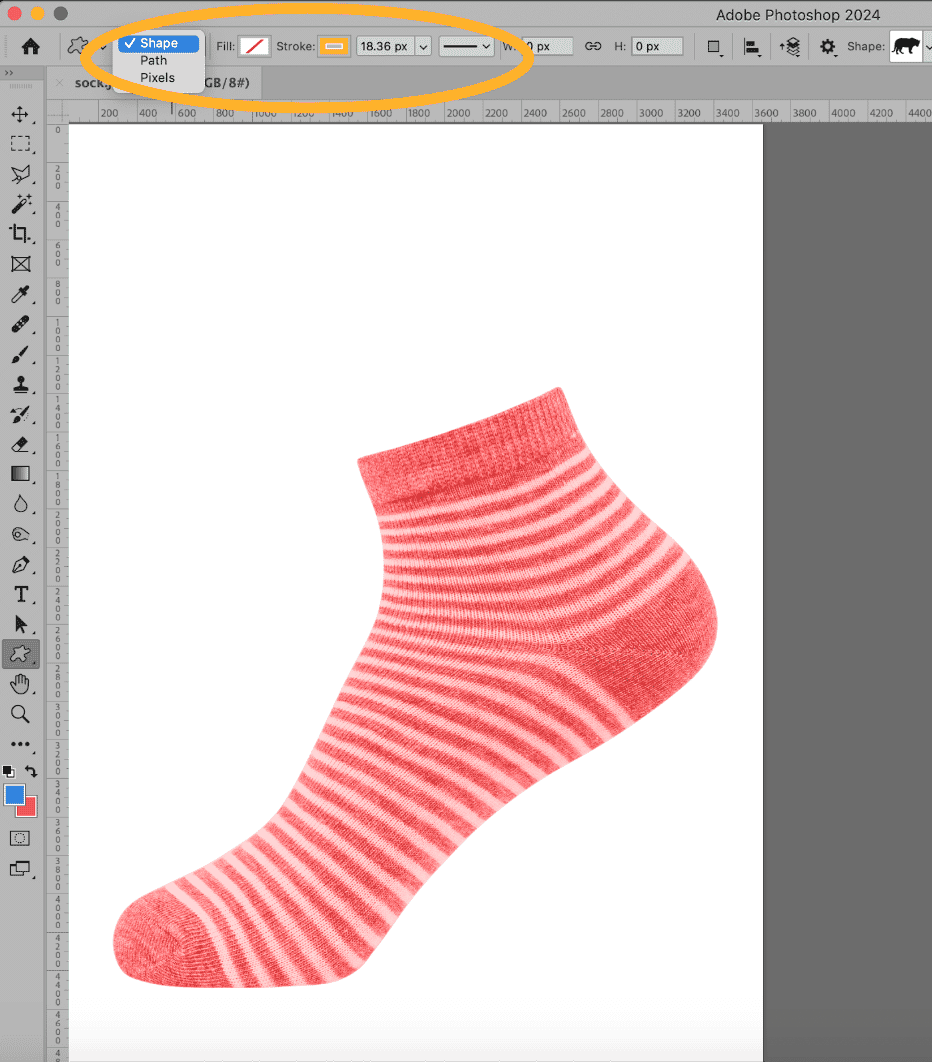The width and height of the screenshot is (932, 1062).
Task: Toggle the width-height link icon
Action: 593,46
